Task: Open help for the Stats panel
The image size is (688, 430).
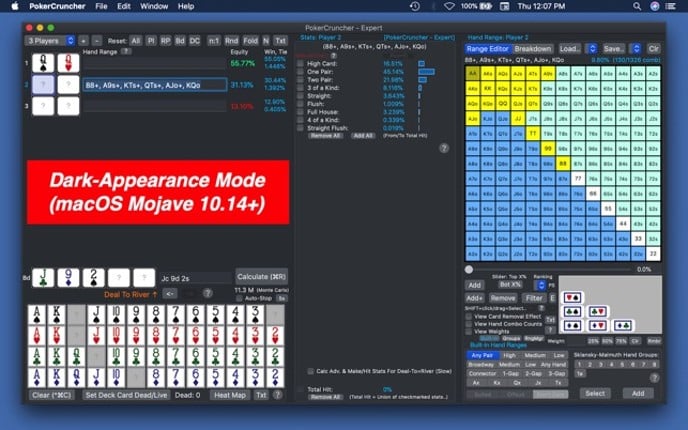Action: point(444,148)
